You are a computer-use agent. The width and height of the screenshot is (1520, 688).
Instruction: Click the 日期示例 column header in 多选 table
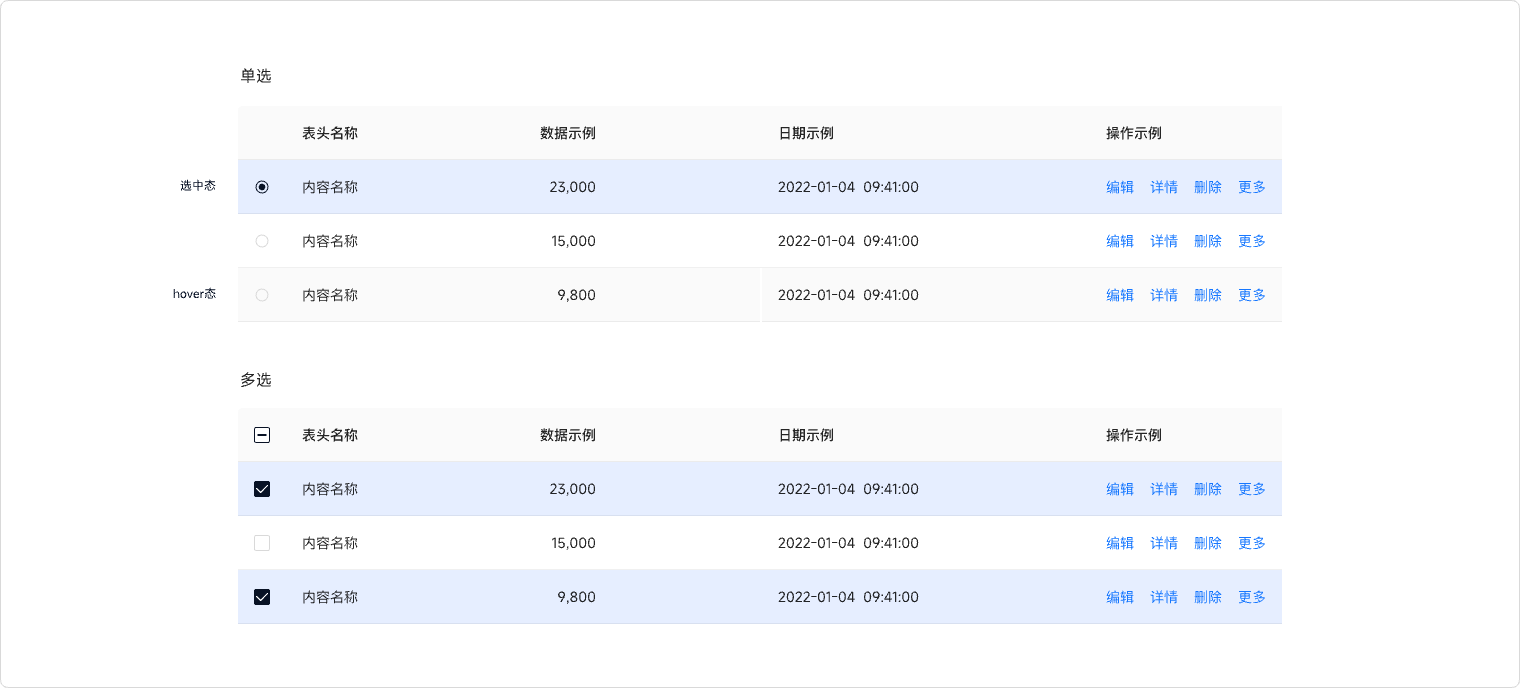click(x=805, y=435)
